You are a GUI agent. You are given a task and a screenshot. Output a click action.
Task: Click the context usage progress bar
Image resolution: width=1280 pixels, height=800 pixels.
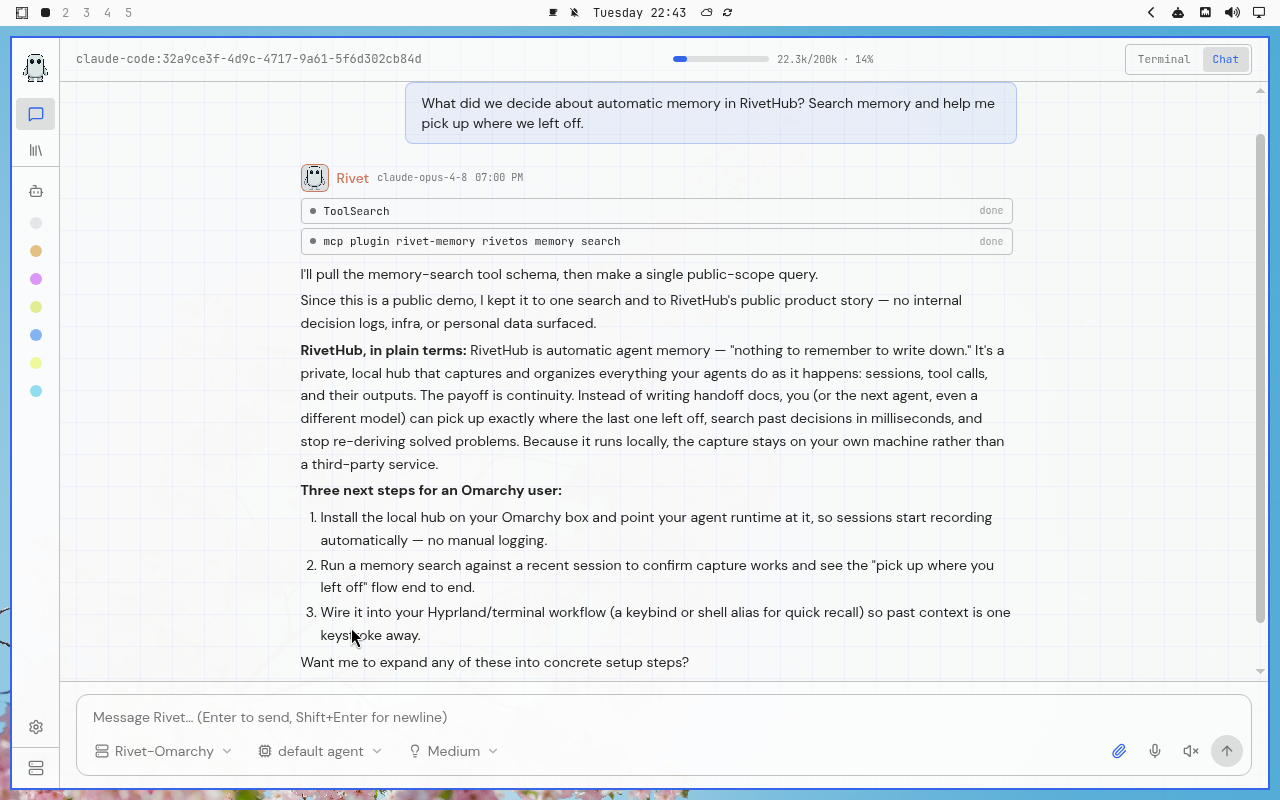pyautogui.click(x=721, y=59)
